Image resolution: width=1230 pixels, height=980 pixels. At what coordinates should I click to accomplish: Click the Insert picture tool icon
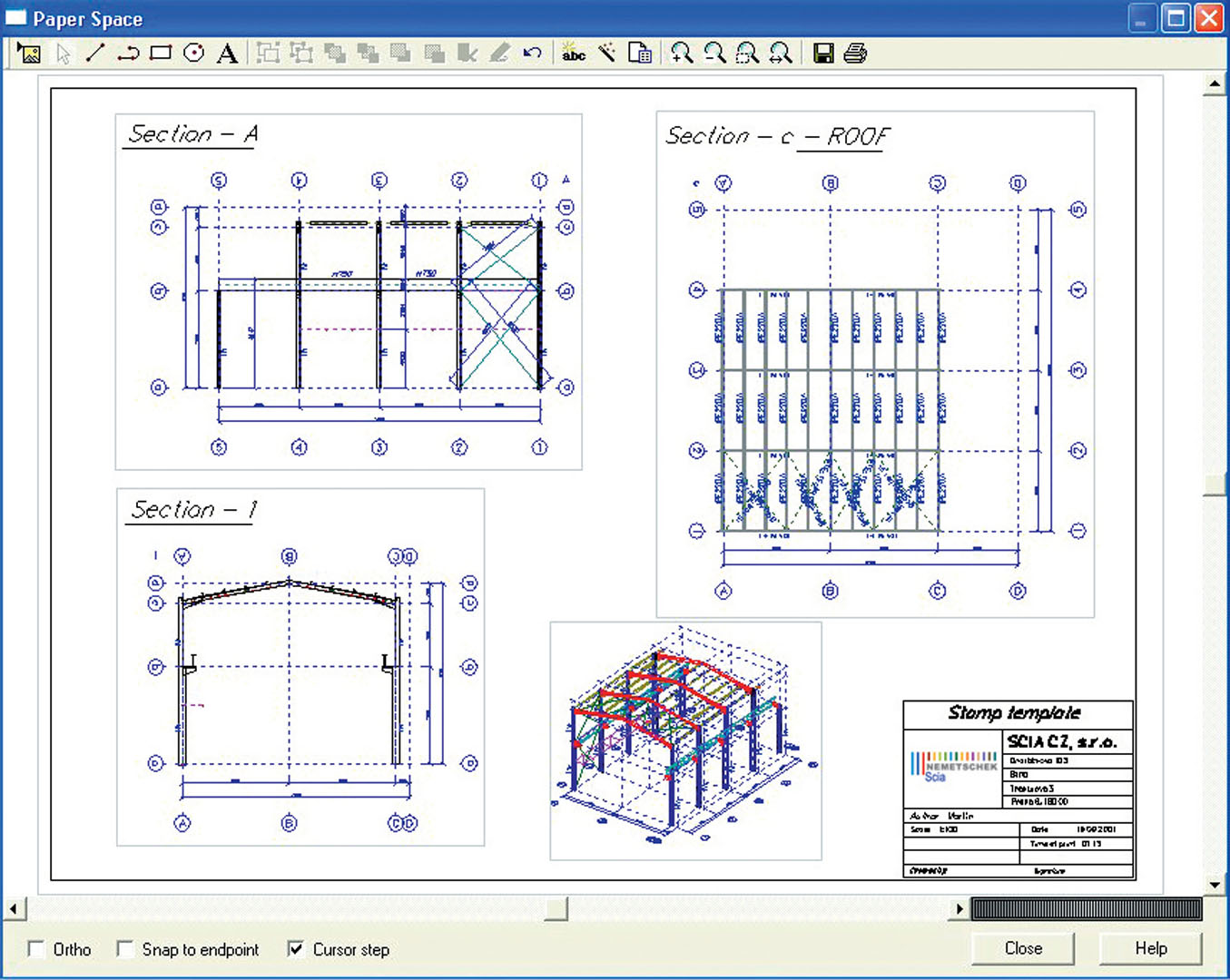[29, 54]
